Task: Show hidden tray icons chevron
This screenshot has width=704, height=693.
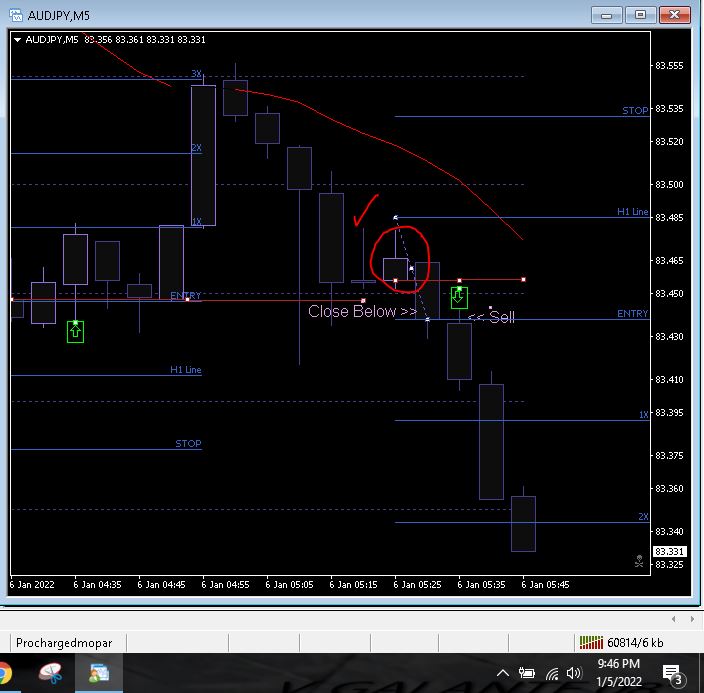Action: (502, 673)
